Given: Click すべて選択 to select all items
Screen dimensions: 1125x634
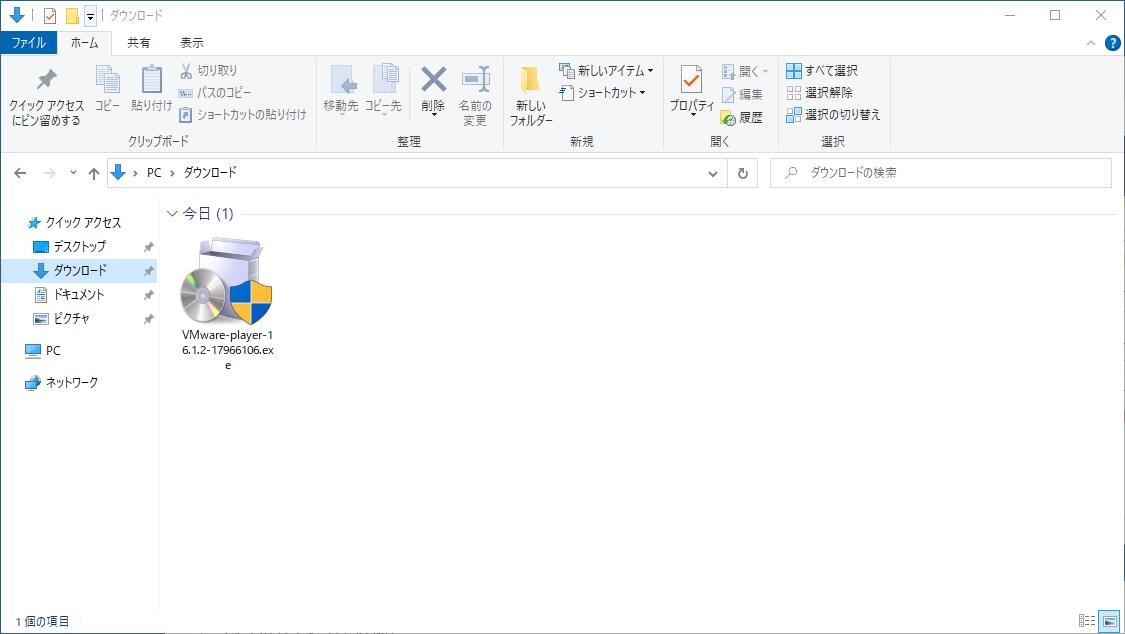Looking at the screenshot, I should (x=821, y=71).
